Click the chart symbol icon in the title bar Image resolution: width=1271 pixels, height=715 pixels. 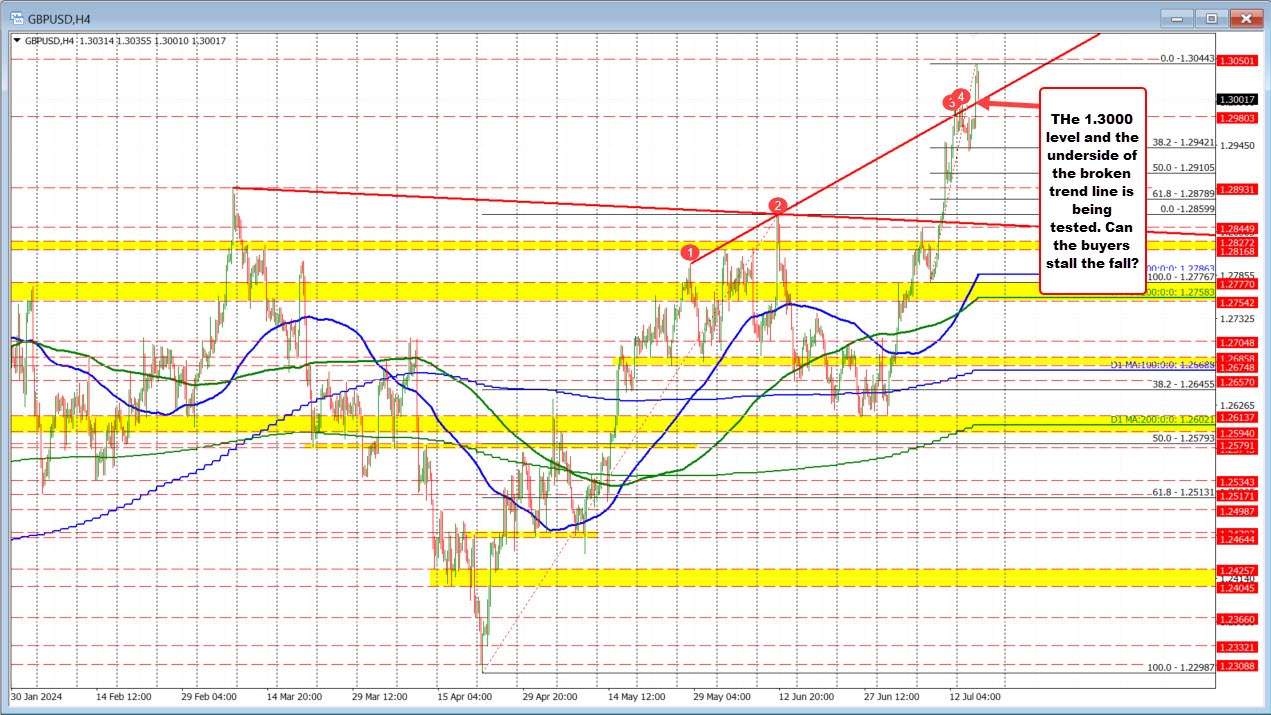pyautogui.click(x=15, y=17)
